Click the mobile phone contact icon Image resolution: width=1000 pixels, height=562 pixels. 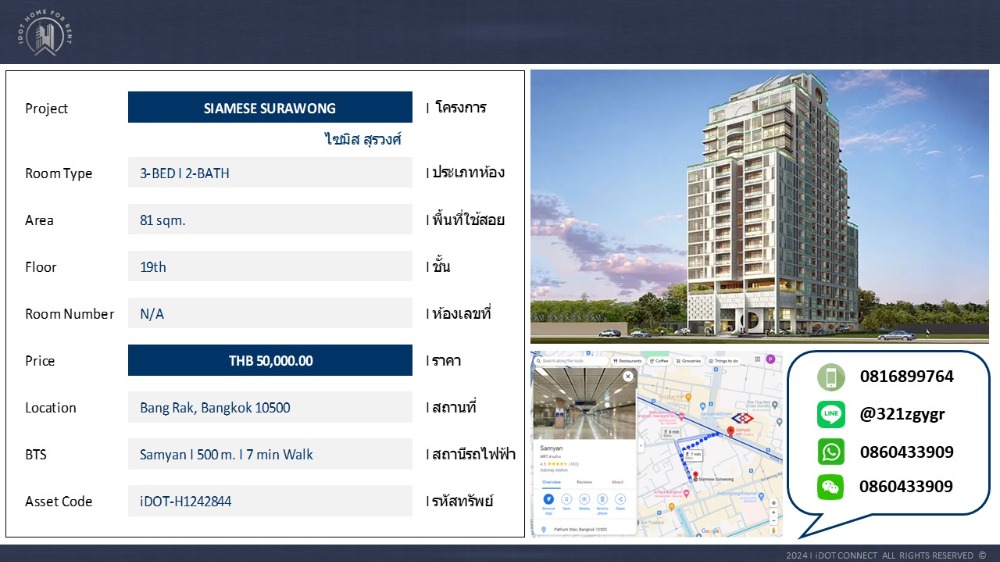pos(830,377)
